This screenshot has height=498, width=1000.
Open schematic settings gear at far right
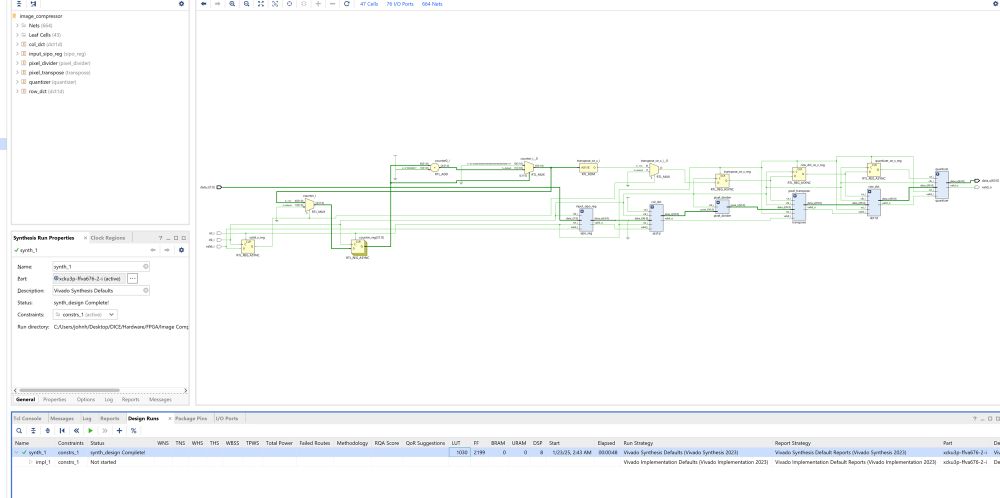coord(996,4)
